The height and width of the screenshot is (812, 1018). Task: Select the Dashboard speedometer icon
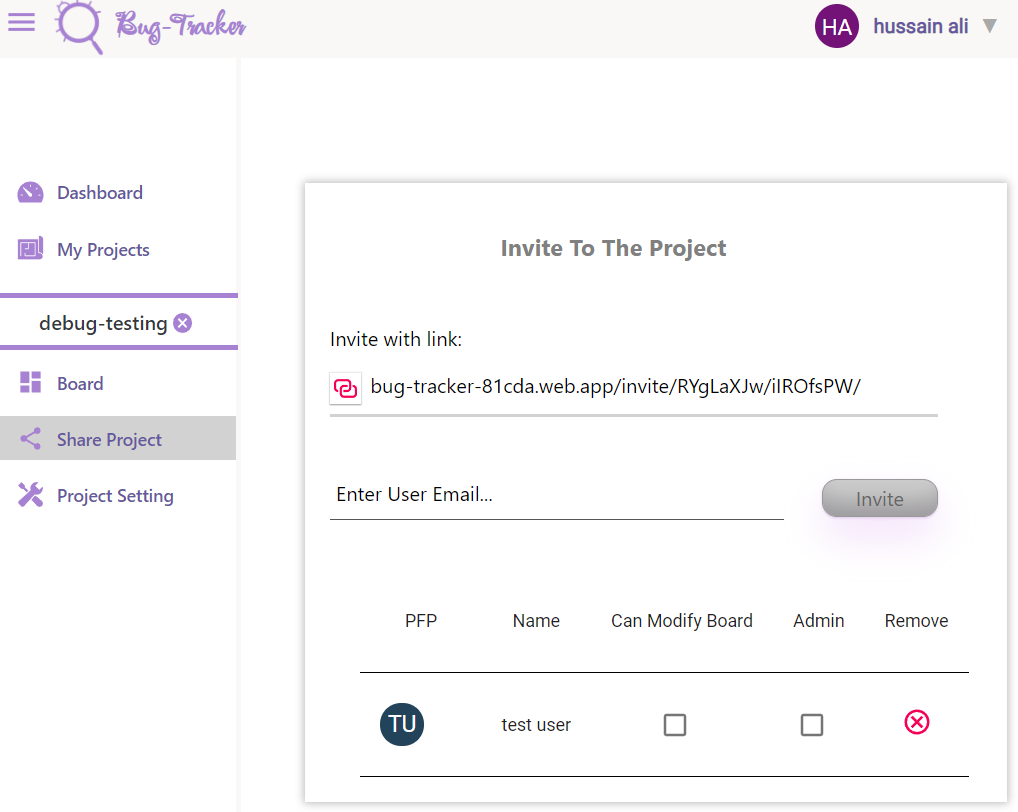[x=29, y=192]
